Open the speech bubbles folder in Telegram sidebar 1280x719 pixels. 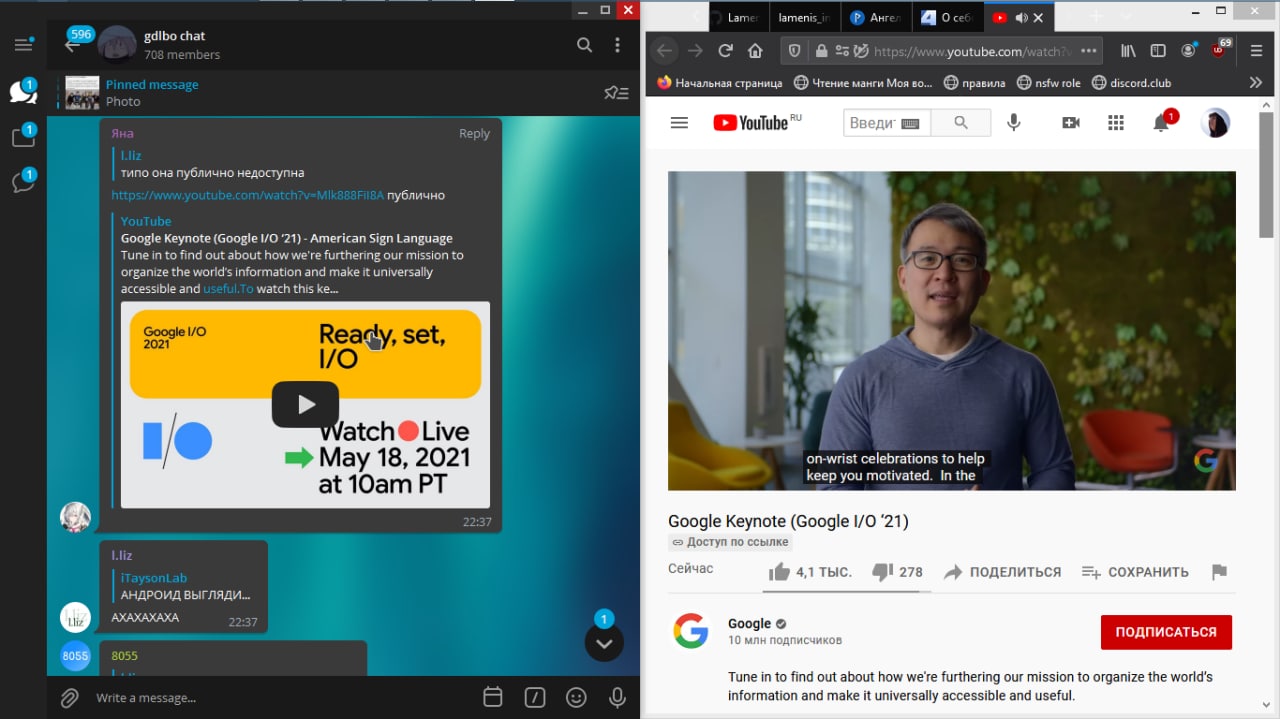pos(23,182)
